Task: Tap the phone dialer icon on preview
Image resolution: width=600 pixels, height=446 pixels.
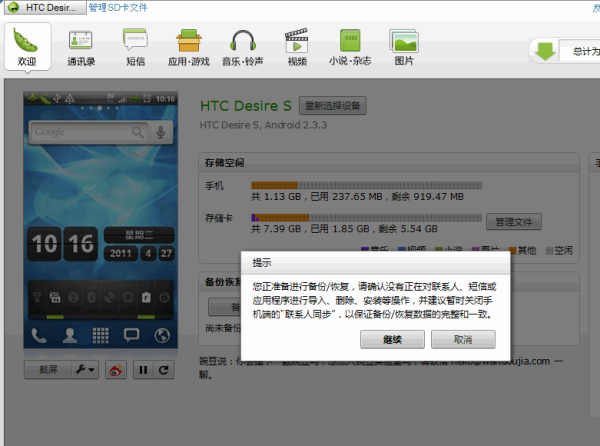Action: click(x=39, y=335)
